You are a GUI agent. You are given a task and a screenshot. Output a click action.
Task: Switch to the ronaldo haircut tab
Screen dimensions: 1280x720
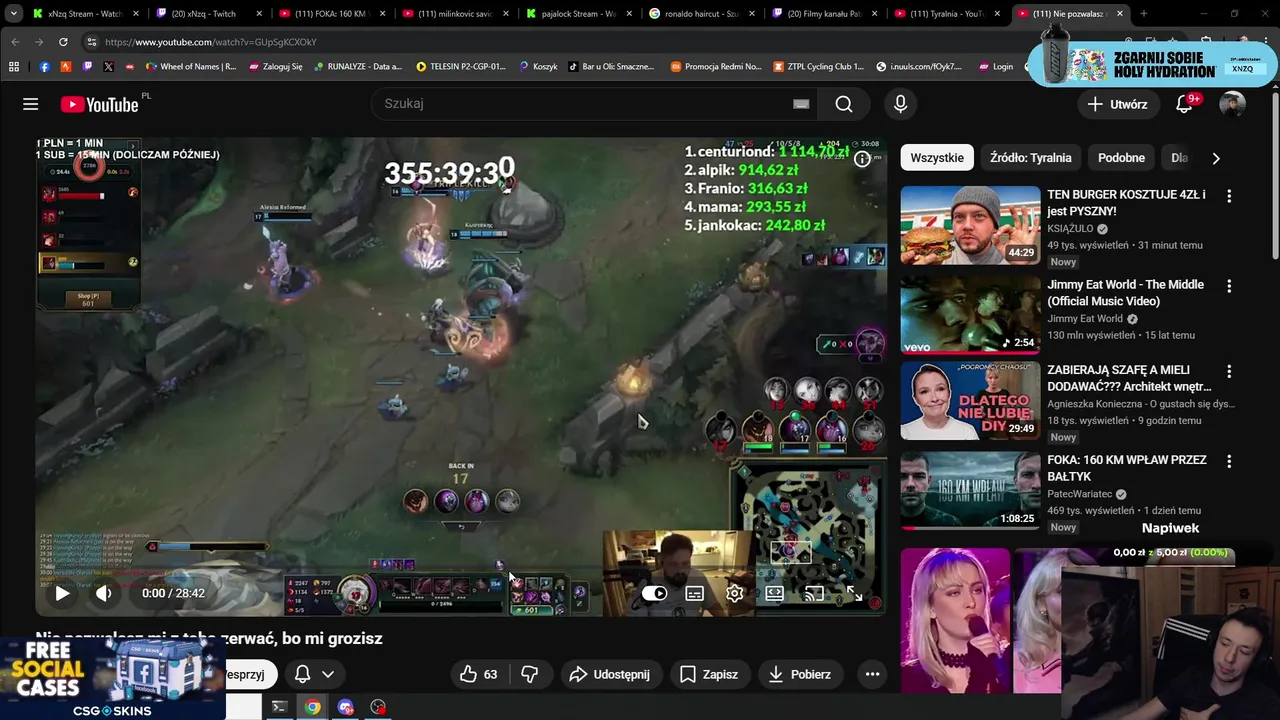[703, 14]
